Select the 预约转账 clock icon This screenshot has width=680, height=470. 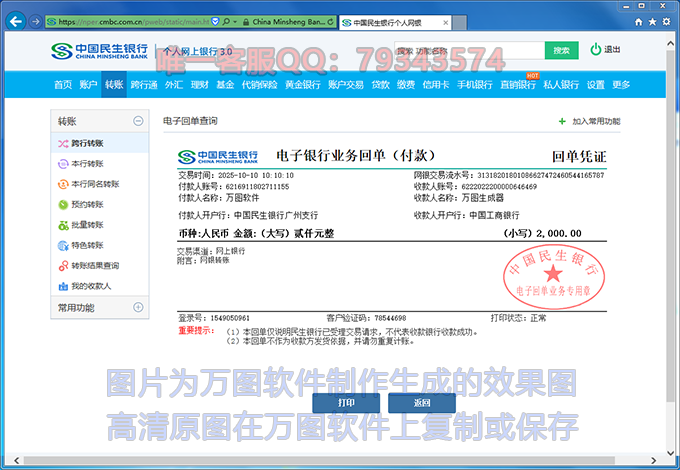[x=62, y=205]
